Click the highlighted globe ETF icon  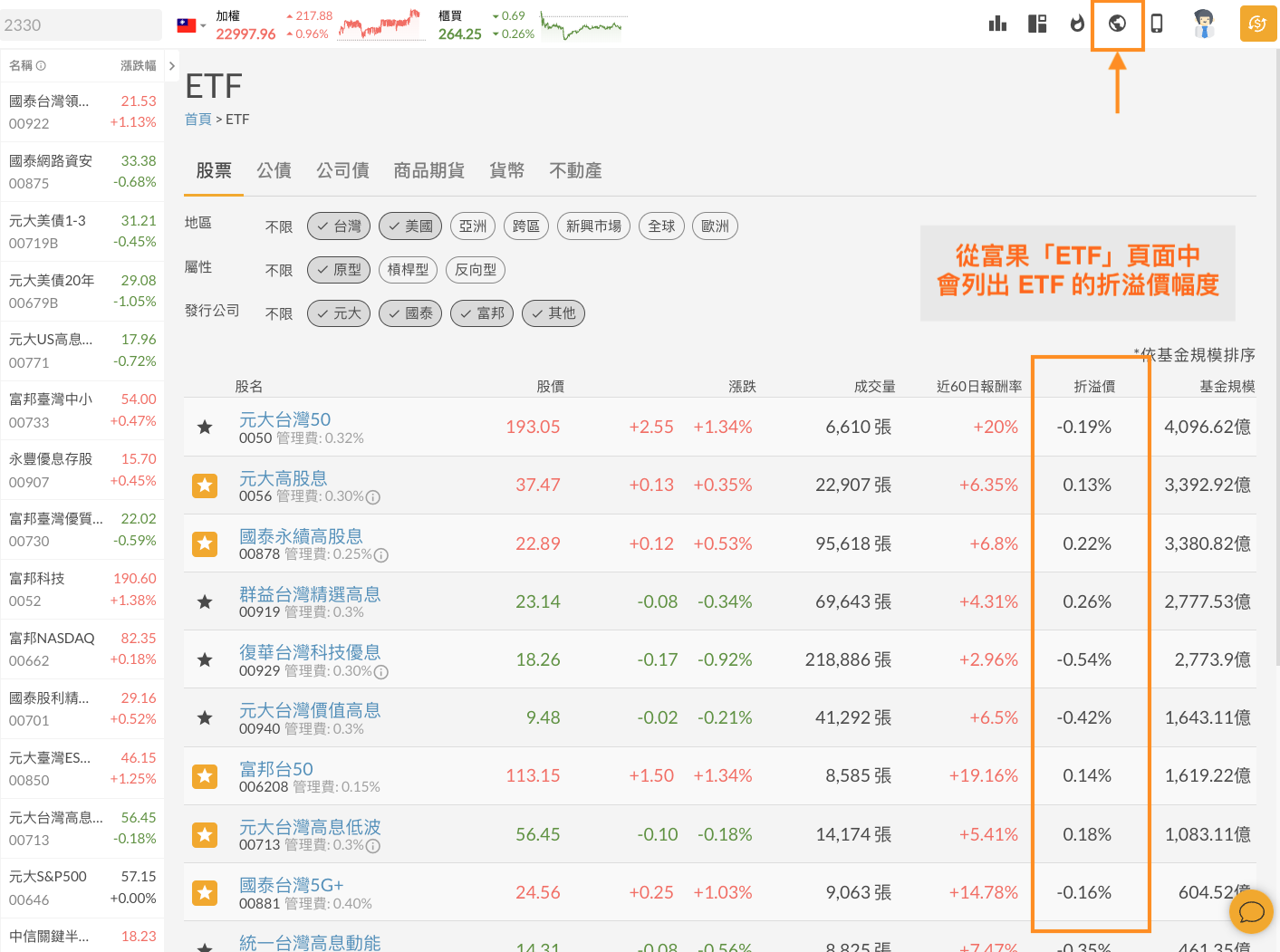pyautogui.click(x=1117, y=24)
